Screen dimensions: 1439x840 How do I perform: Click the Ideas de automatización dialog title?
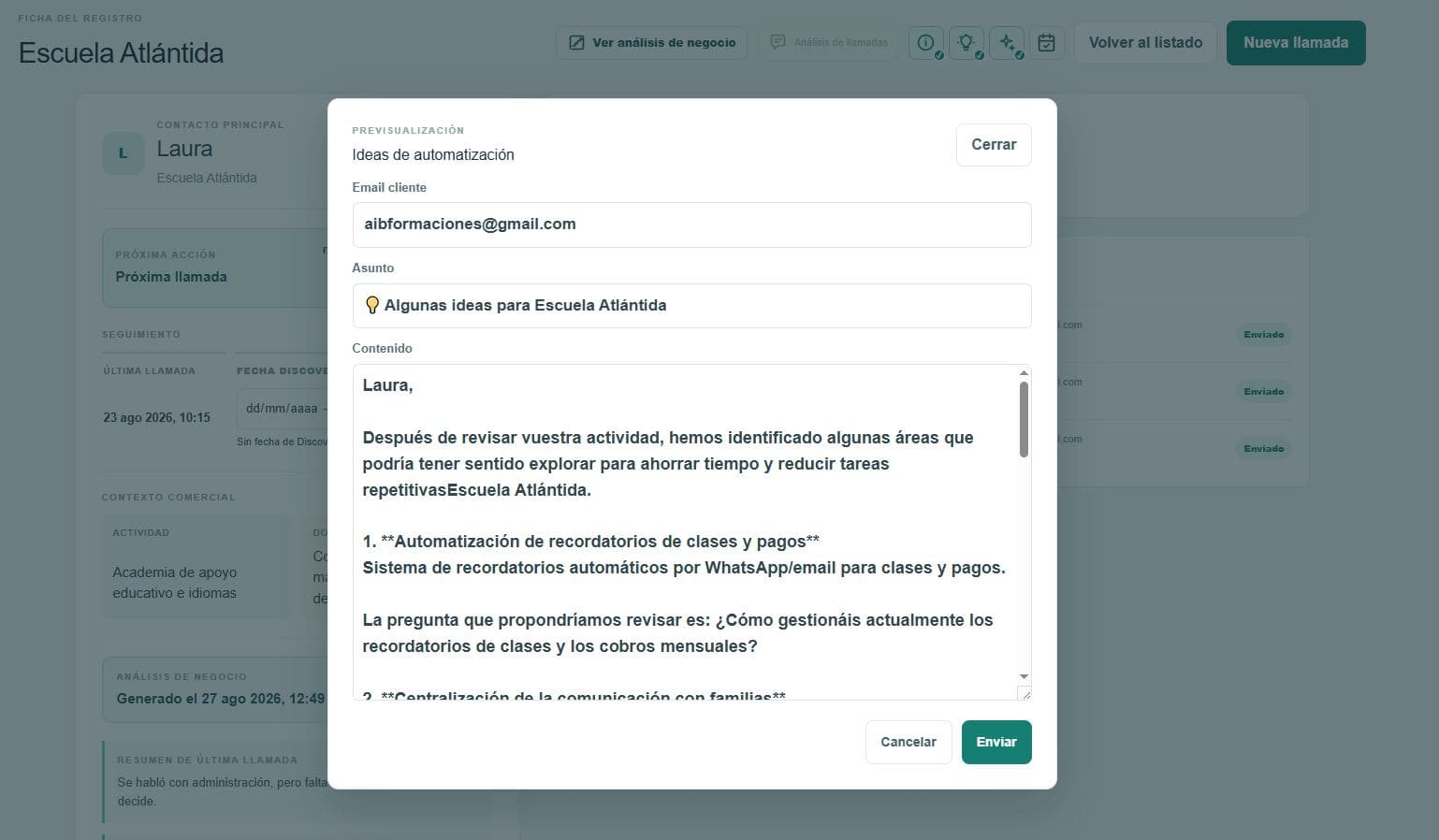coord(433,155)
